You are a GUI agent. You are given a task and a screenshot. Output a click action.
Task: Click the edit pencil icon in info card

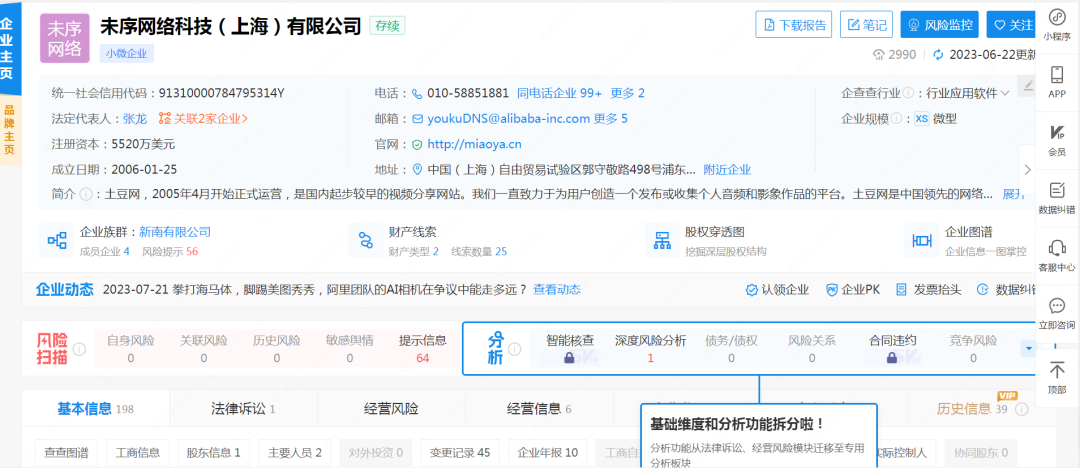(x=1028, y=85)
